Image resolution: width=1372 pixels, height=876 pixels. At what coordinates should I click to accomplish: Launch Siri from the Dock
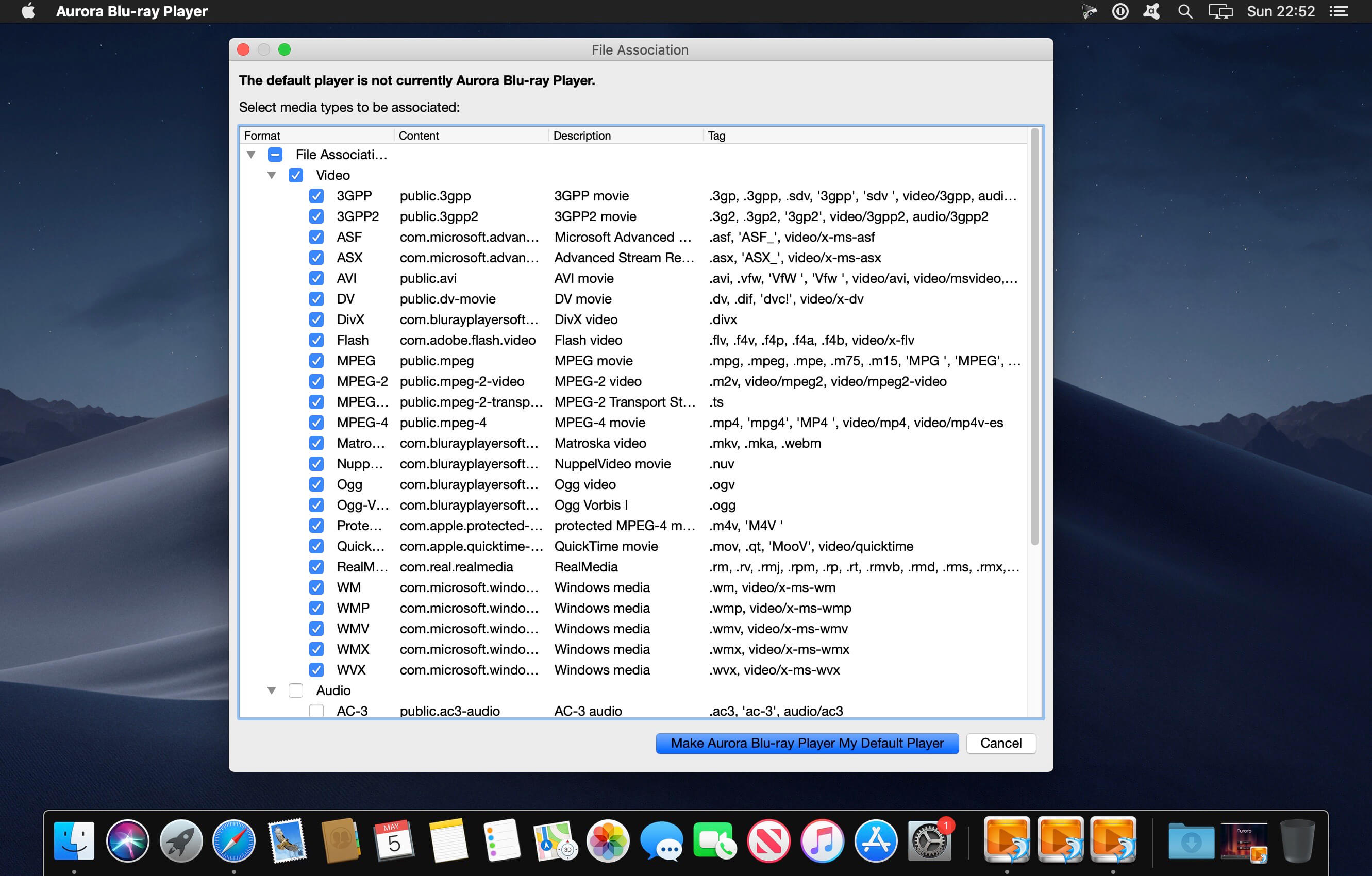coord(127,840)
